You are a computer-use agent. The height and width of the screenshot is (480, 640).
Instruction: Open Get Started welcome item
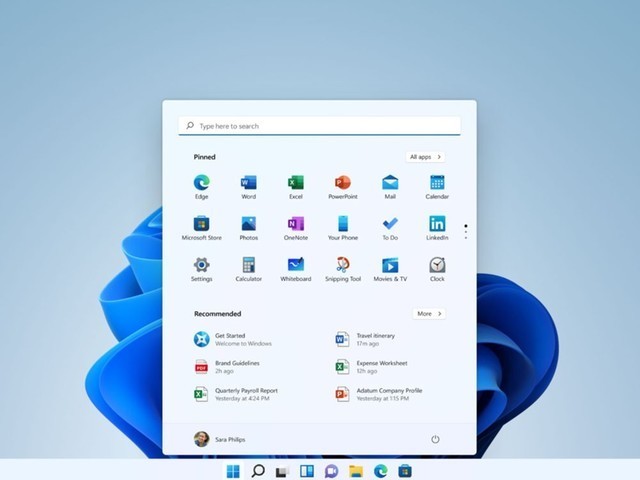[233, 339]
